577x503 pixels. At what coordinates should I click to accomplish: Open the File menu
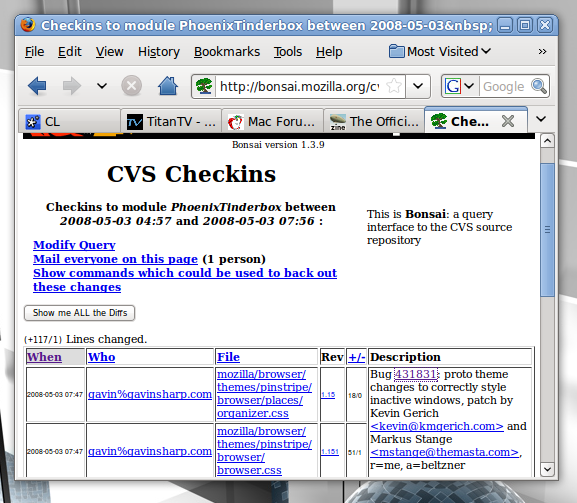(35, 52)
